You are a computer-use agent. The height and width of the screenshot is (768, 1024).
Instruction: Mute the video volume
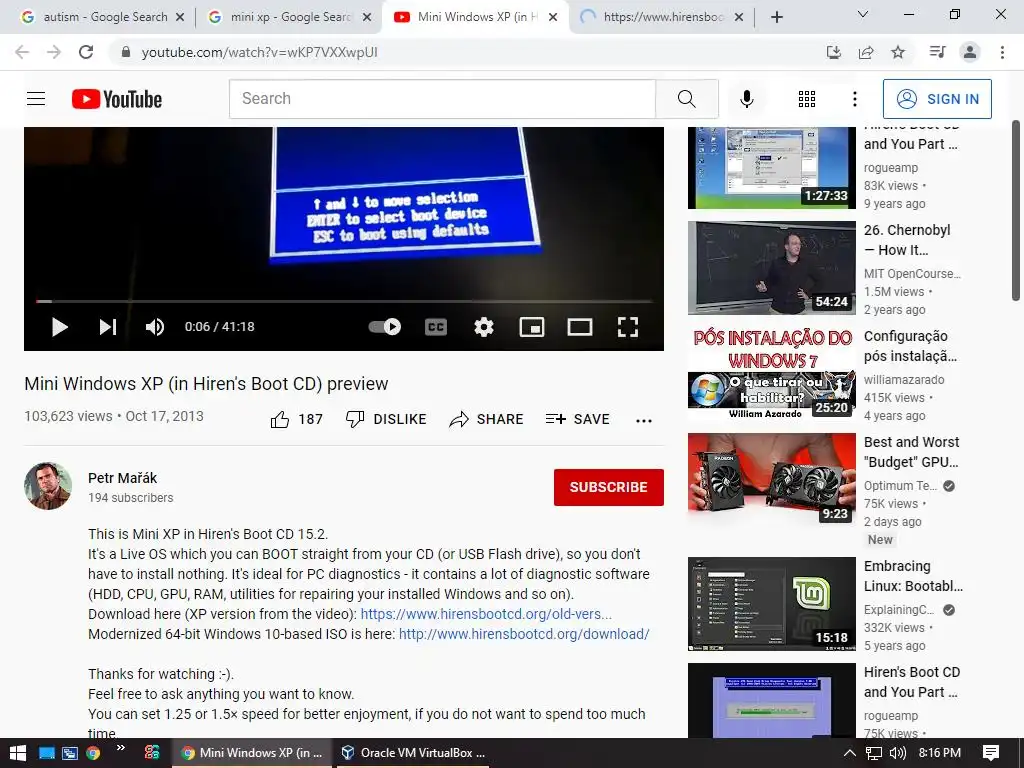155,327
